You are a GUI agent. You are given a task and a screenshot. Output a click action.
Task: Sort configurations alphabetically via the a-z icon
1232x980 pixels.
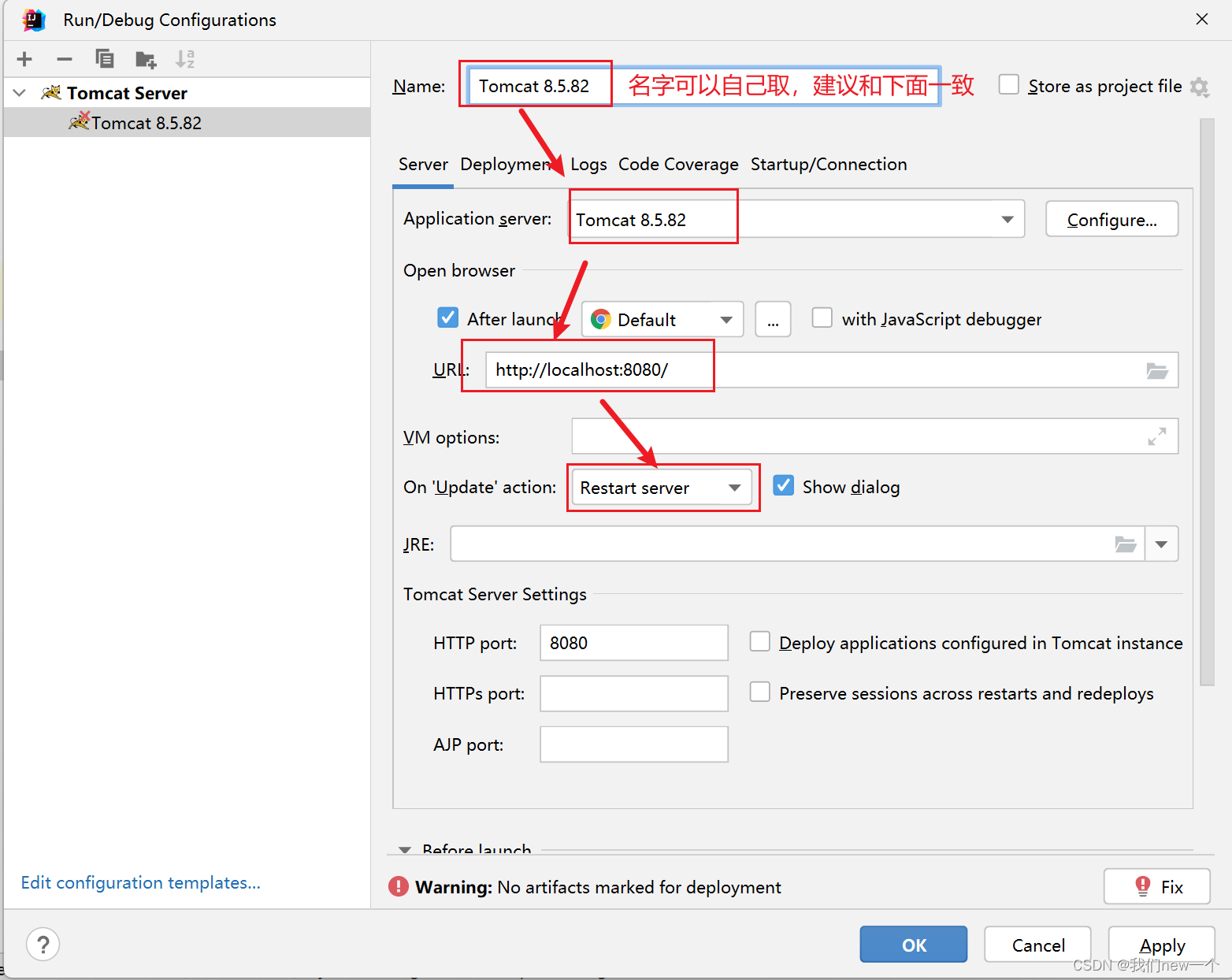[185, 59]
